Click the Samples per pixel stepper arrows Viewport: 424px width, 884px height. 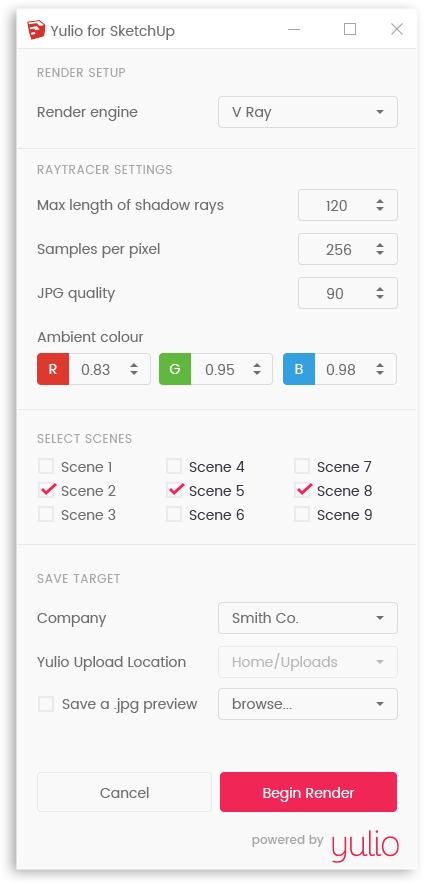(381, 249)
